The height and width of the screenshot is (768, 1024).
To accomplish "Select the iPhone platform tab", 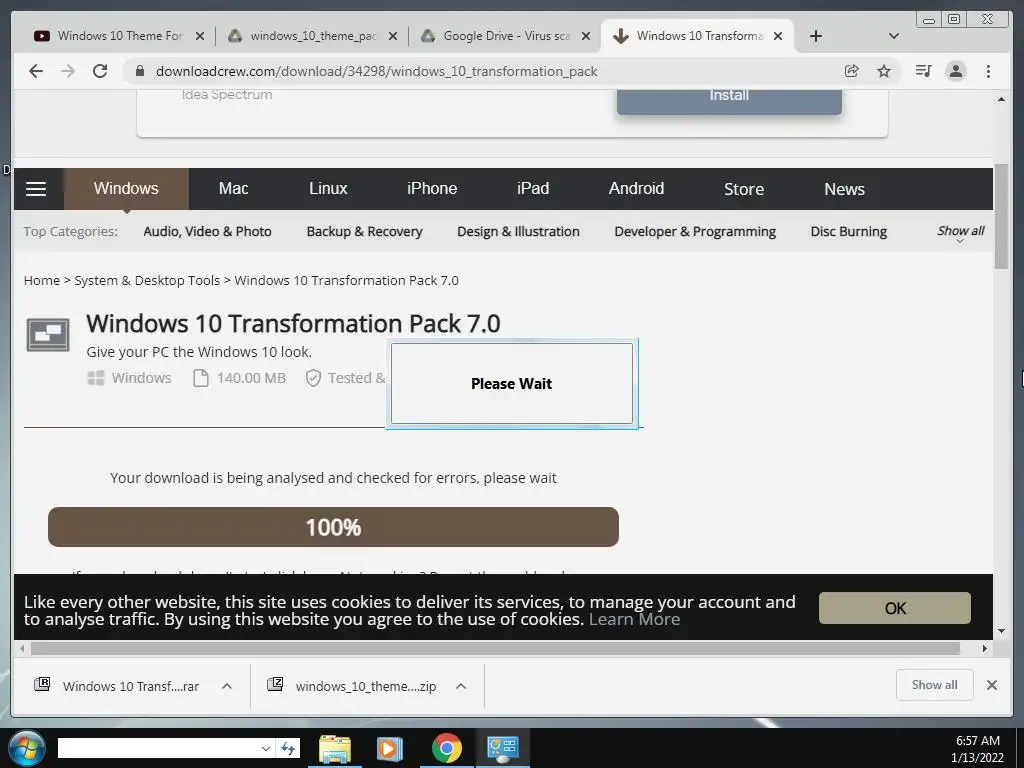I will tap(432, 189).
